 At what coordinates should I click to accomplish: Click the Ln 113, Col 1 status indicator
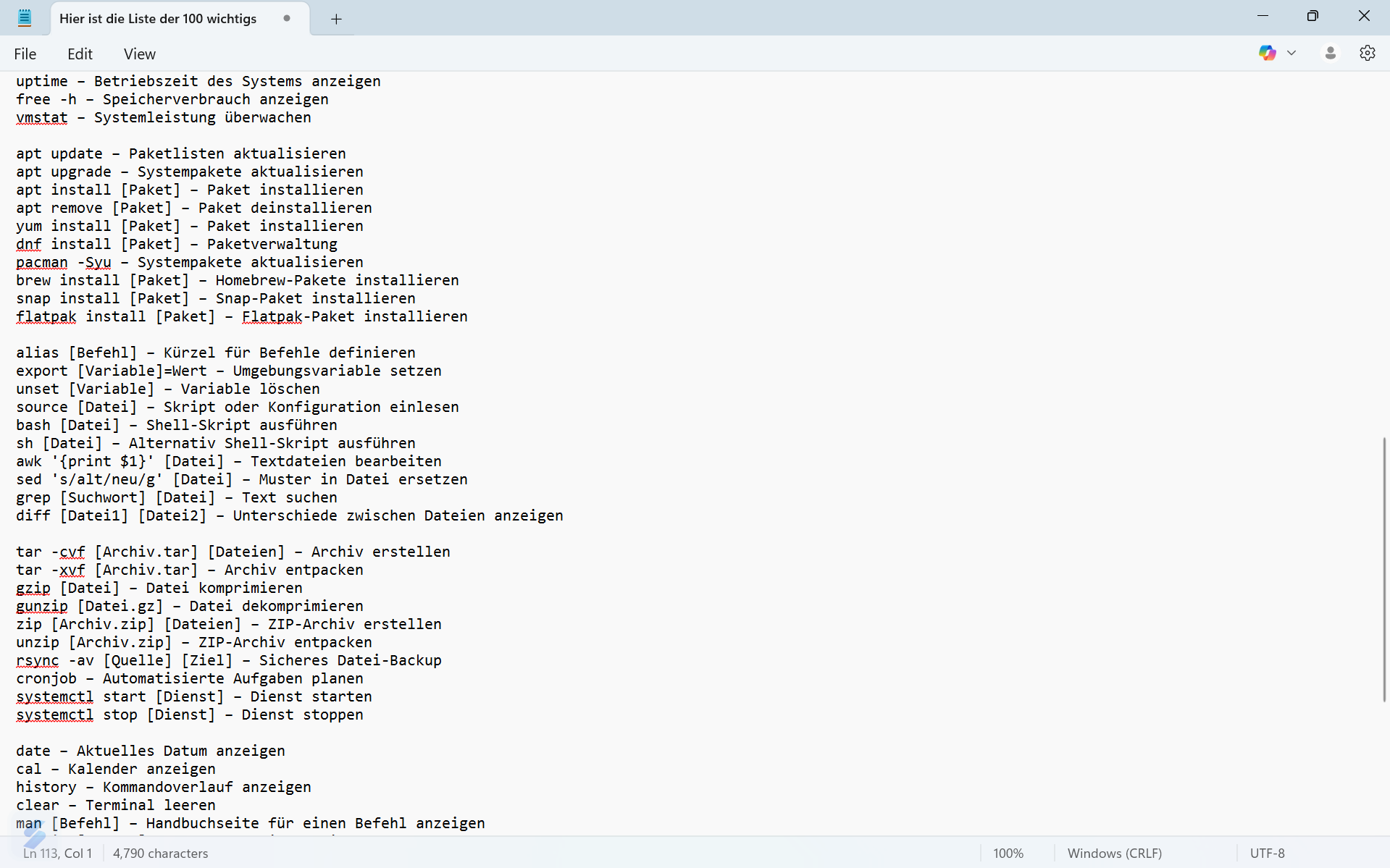coord(58,854)
